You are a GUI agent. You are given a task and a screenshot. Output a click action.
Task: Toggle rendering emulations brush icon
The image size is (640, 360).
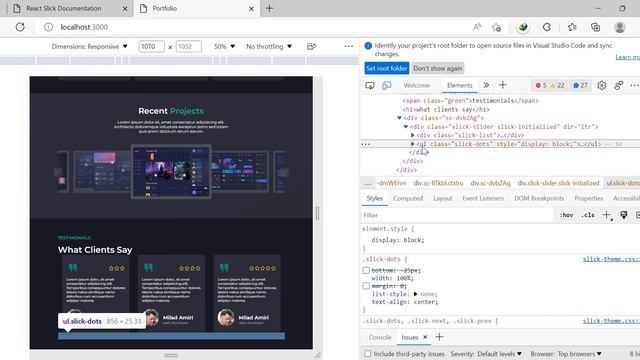(624, 215)
